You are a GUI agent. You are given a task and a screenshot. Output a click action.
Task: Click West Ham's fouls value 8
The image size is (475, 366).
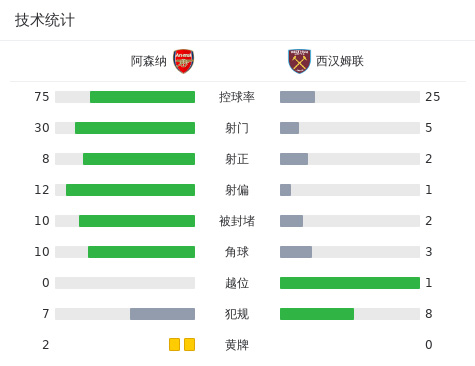pos(429,314)
